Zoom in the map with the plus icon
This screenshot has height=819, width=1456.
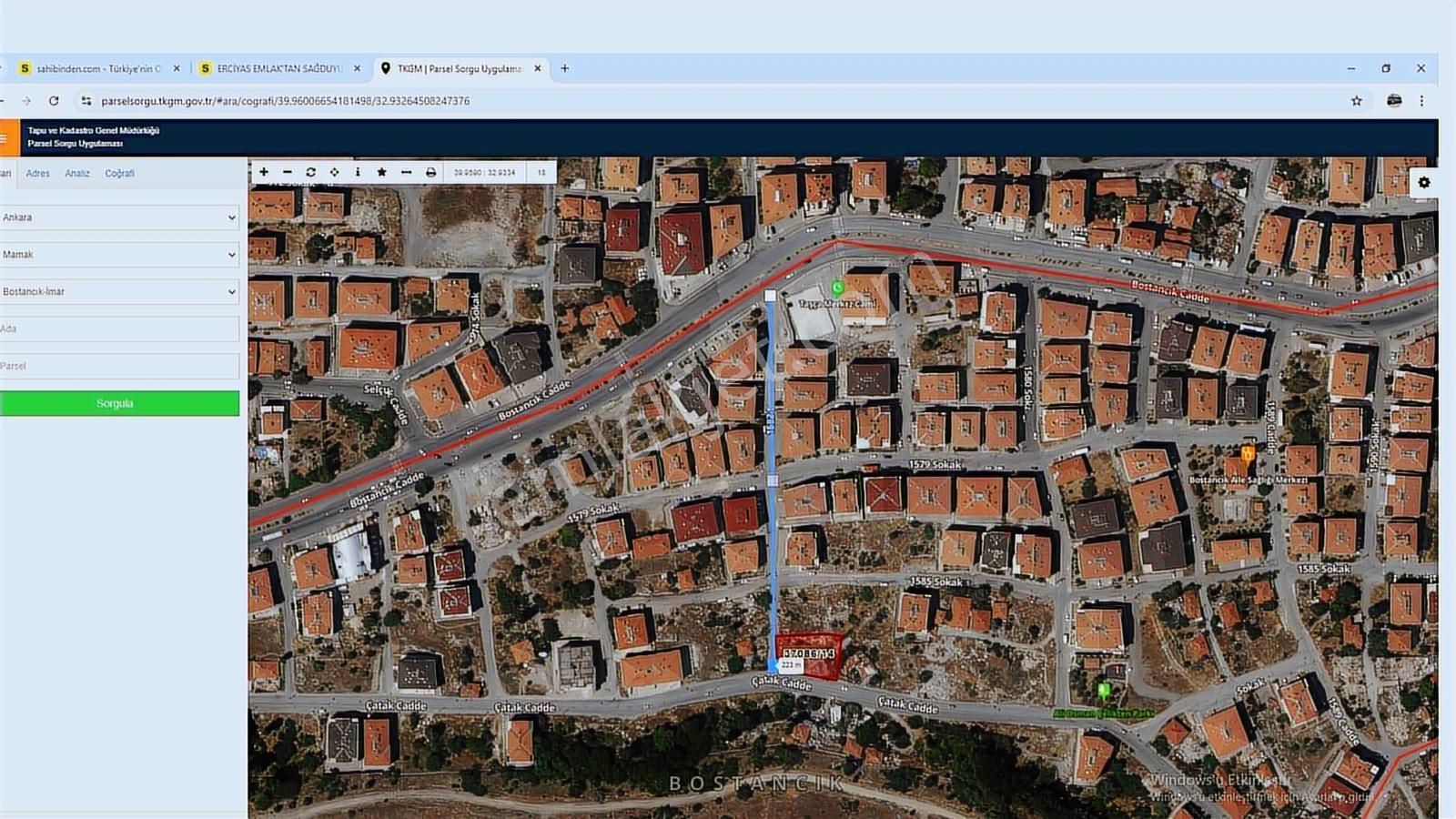[x=264, y=172]
